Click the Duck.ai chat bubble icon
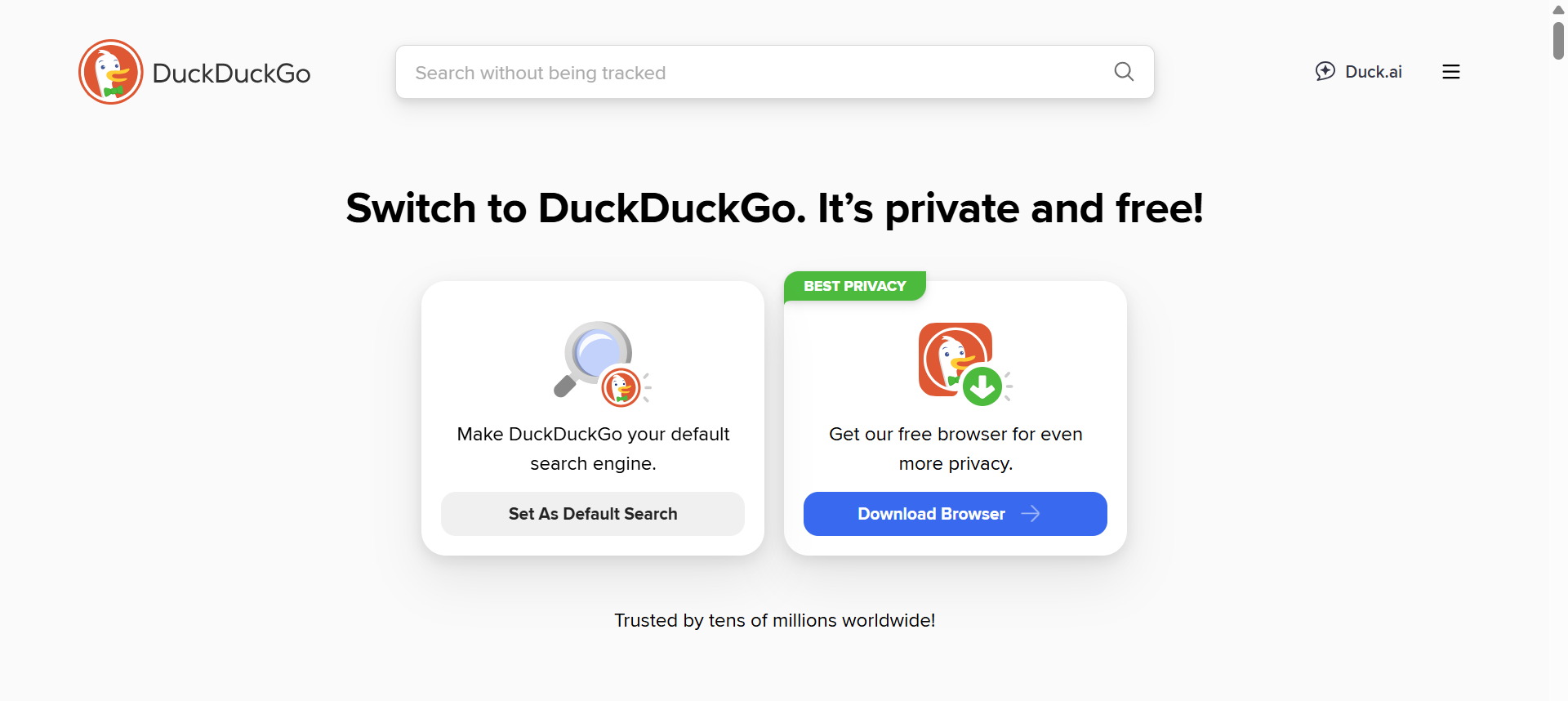Viewport: 1568px width, 701px height. [x=1325, y=71]
